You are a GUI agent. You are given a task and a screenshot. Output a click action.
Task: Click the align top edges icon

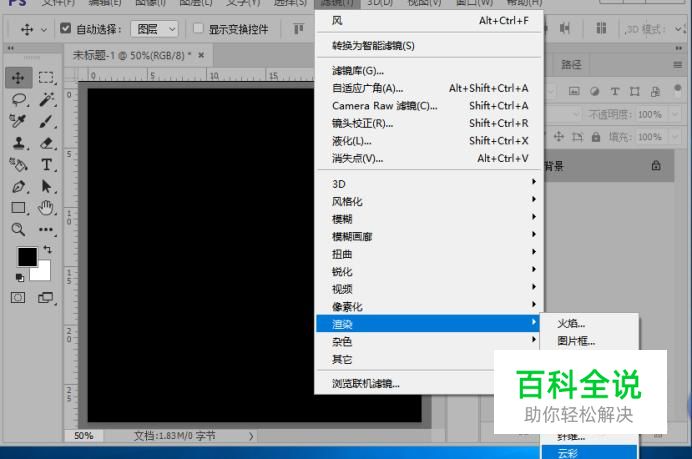coord(299,29)
